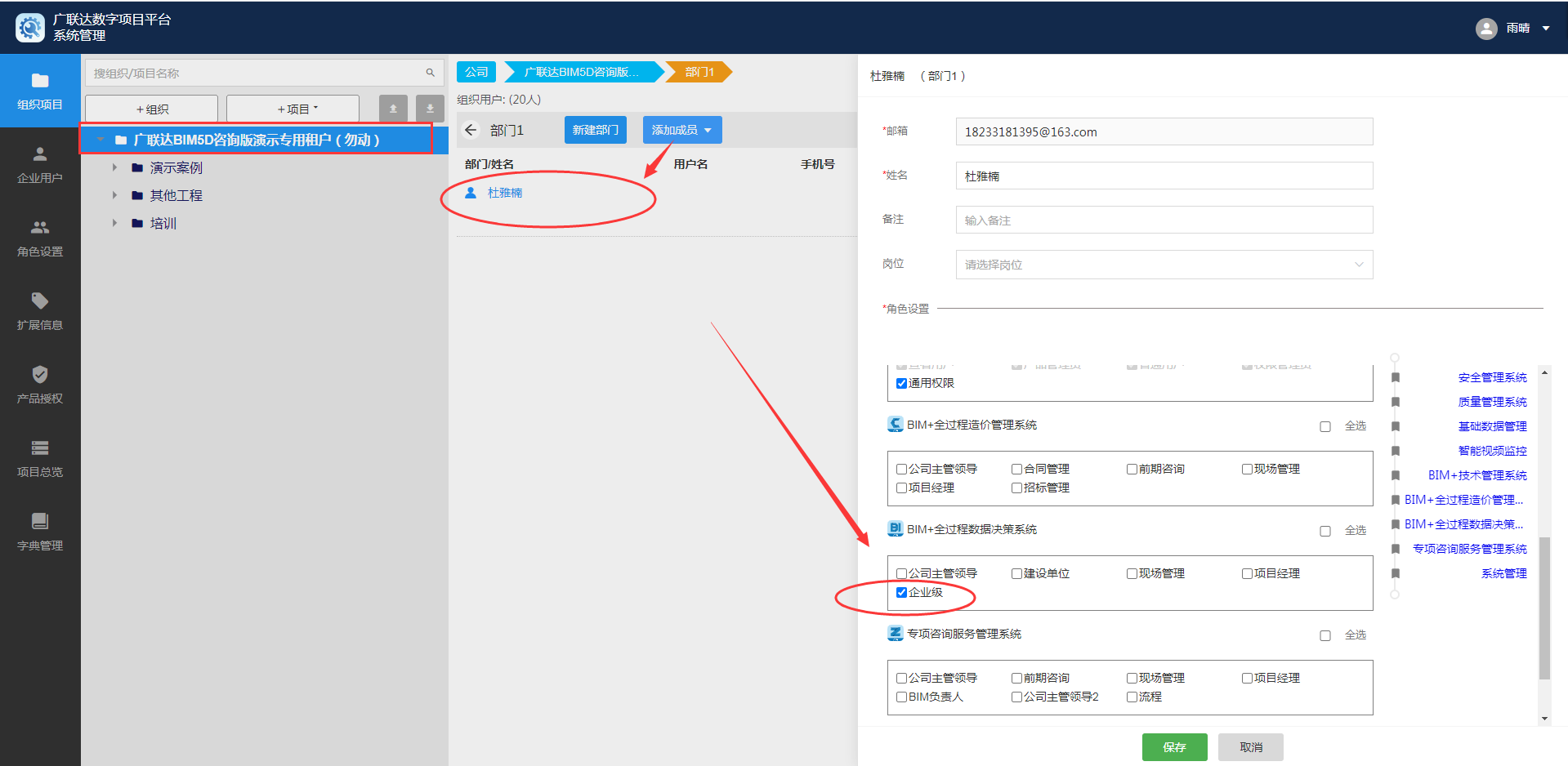Click the bookmark icon beside 系统管理
The width and height of the screenshot is (1568, 766).
pyautogui.click(x=1396, y=573)
